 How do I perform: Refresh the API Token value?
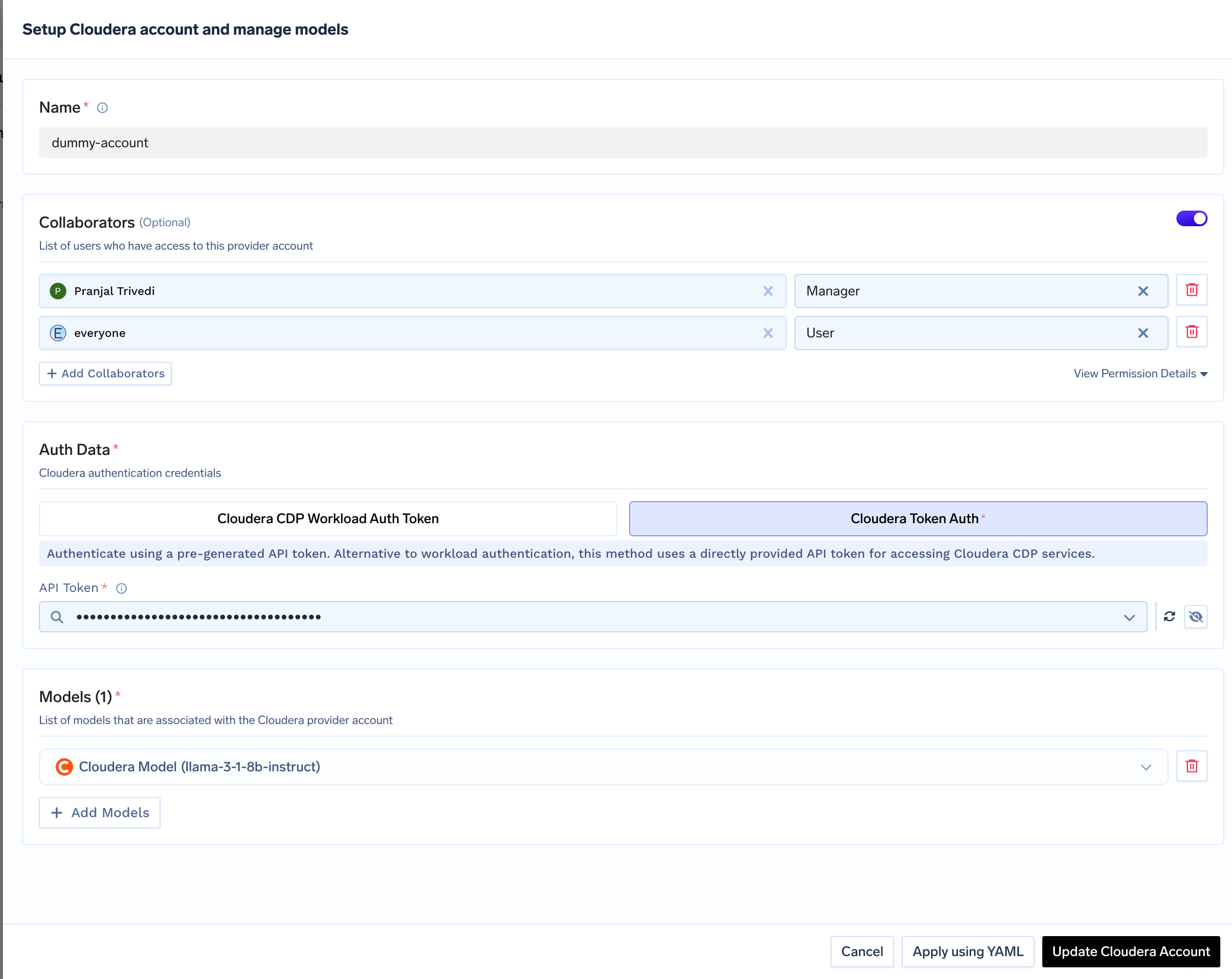pos(1170,616)
